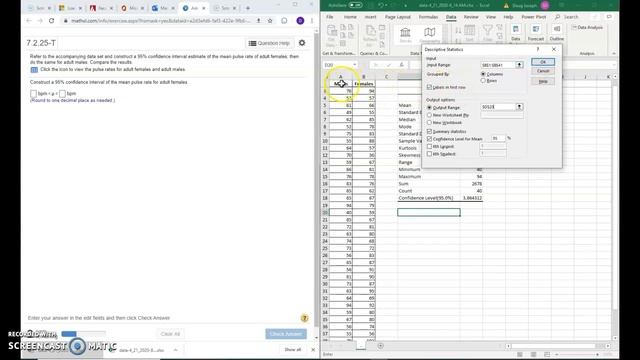The width and height of the screenshot is (640, 360).
Task: Click the Excel user account avatar
Action: coord(545,5)
